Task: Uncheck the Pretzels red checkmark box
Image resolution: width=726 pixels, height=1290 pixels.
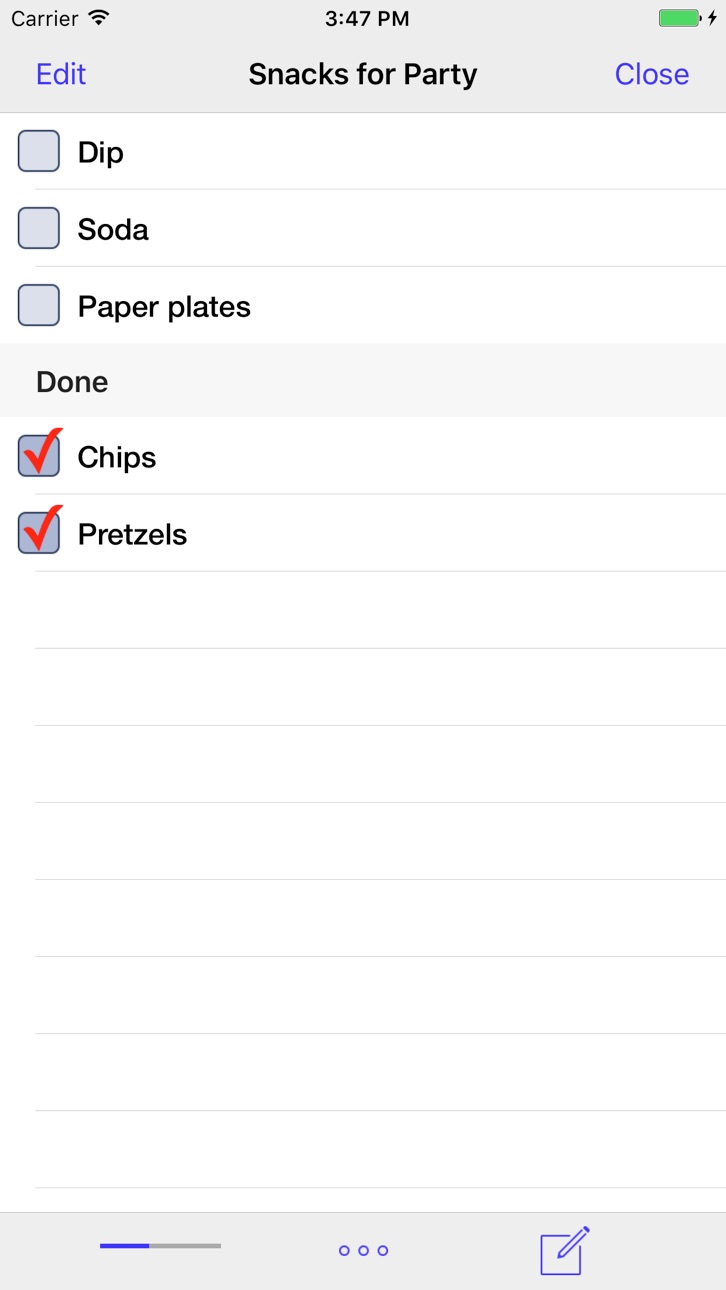Action: click(x=40, y=530)
